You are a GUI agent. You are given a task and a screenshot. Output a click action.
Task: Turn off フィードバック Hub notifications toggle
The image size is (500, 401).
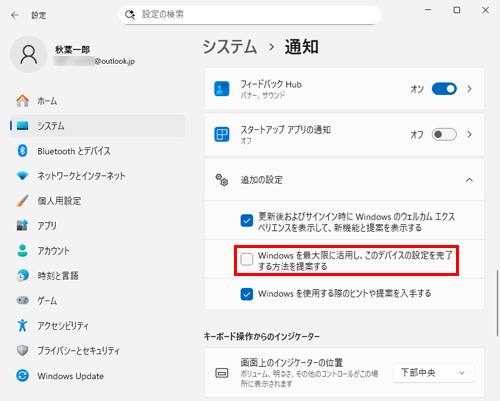tap(444, 89)
